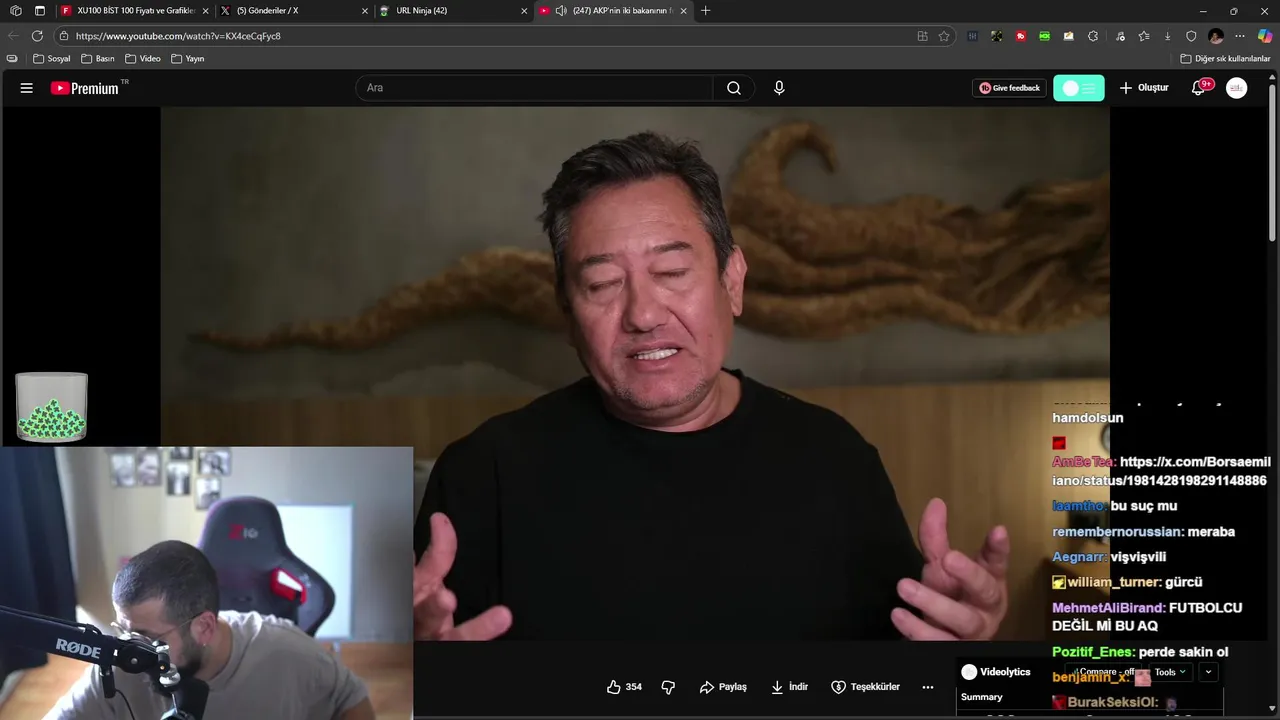Dislike the video with thumbs down
1280x720 pixels.
[x=668, y=687]
